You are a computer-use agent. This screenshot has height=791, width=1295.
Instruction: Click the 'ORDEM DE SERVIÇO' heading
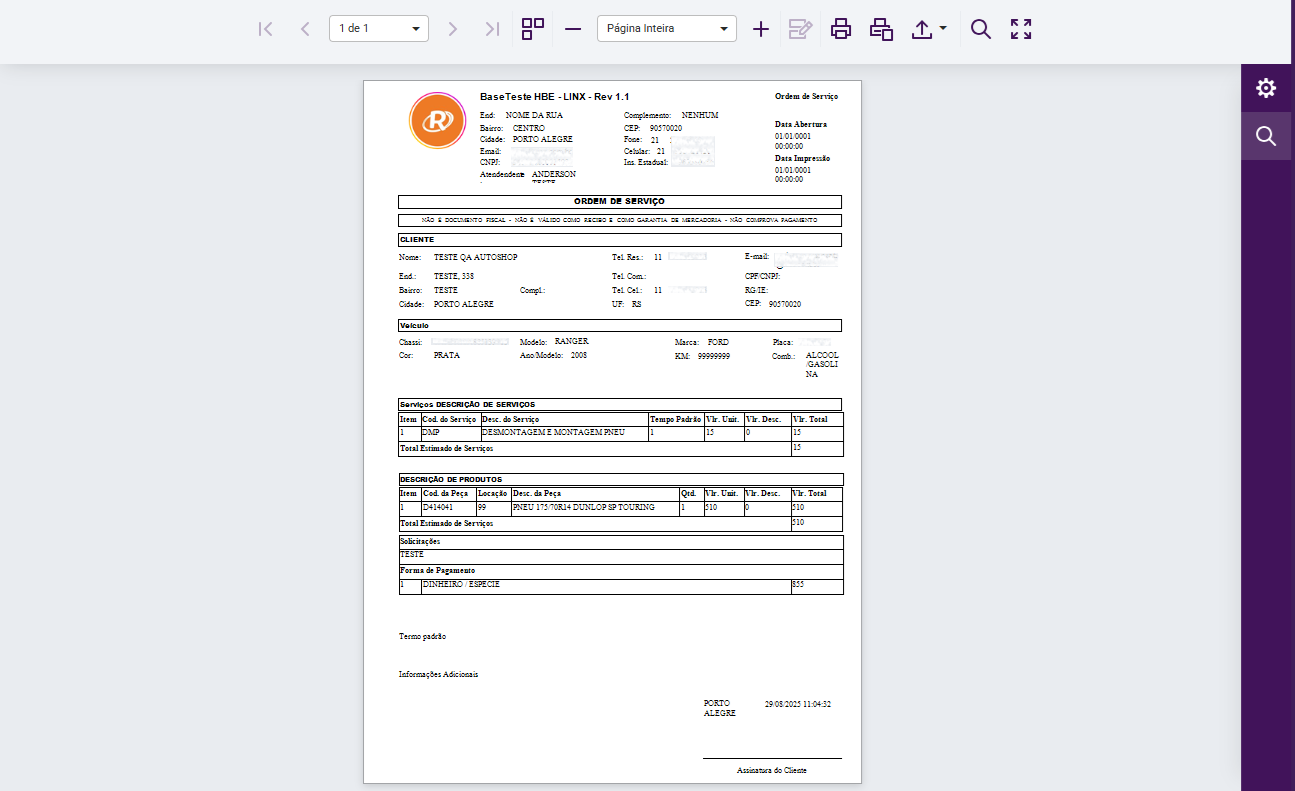point(620,202)
